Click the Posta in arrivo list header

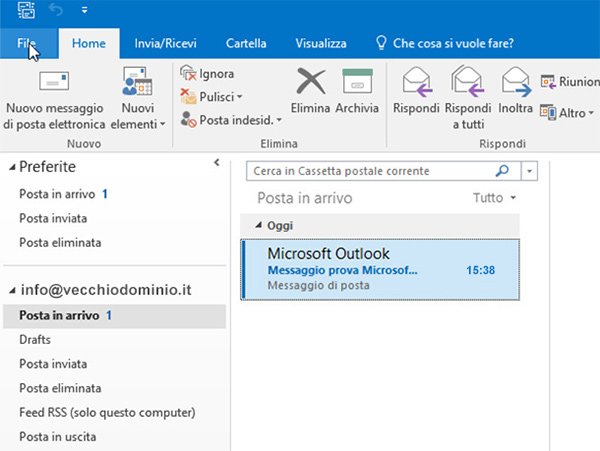(x=305, y=198)
